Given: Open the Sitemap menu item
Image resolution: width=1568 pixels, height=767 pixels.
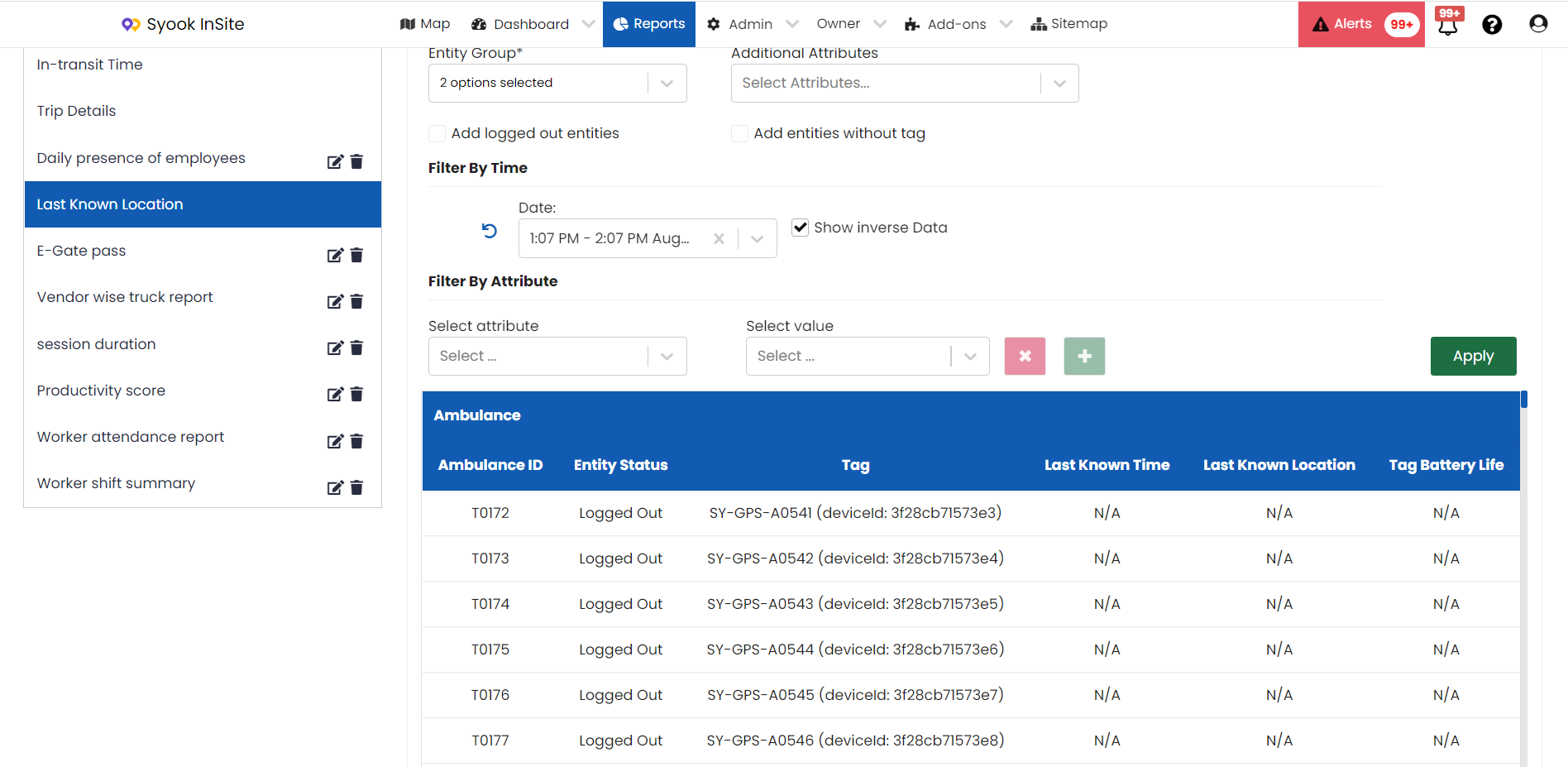Looking at the screenshot, I should [x=1069, y=24].
